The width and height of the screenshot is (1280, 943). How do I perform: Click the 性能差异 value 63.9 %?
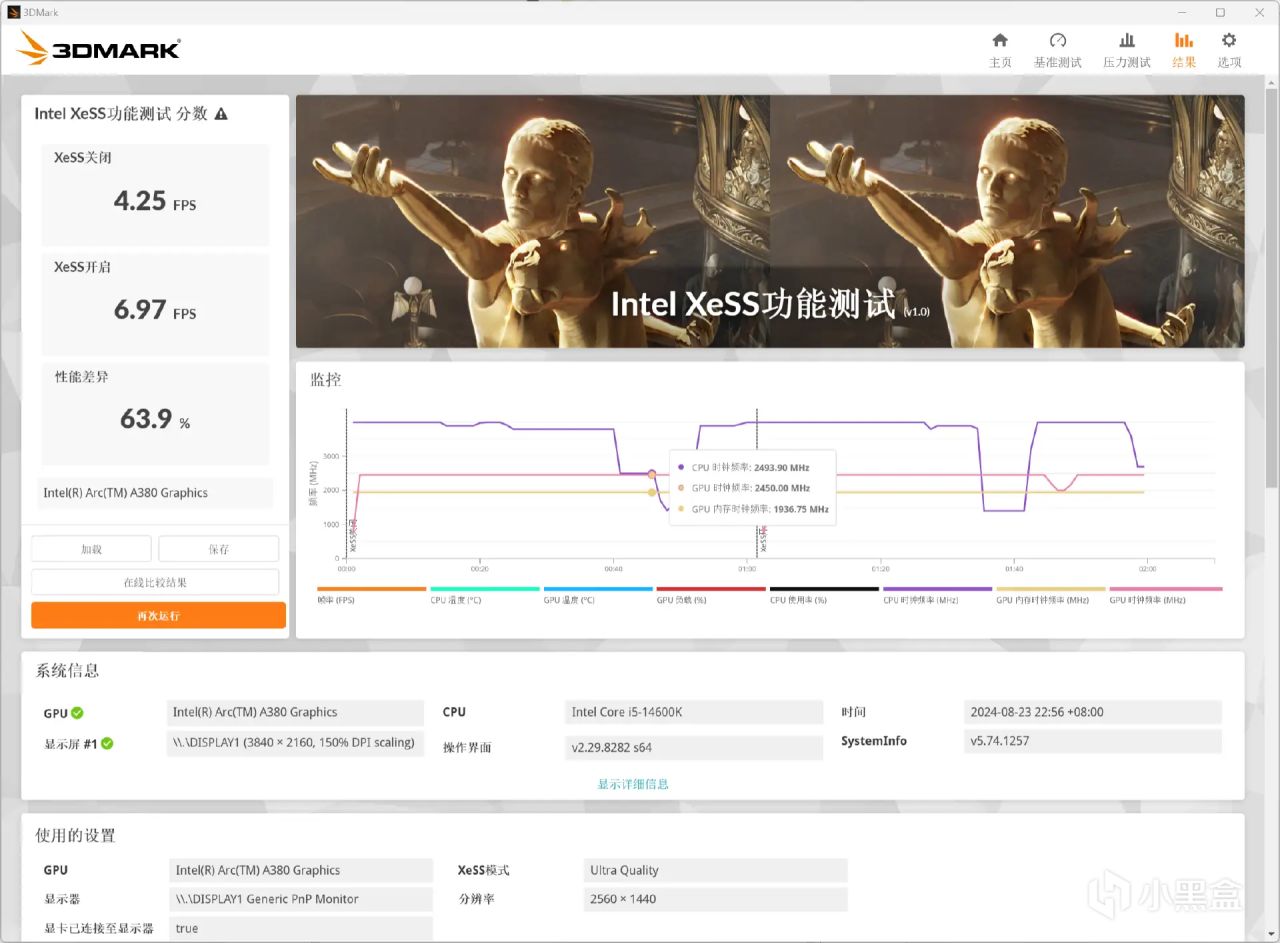point(155,419)
